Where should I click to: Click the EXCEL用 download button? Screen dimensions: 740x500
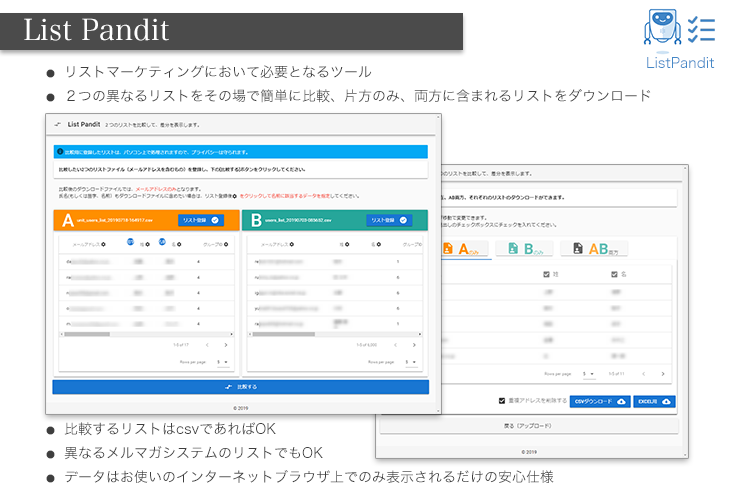(x=654, y=401)
